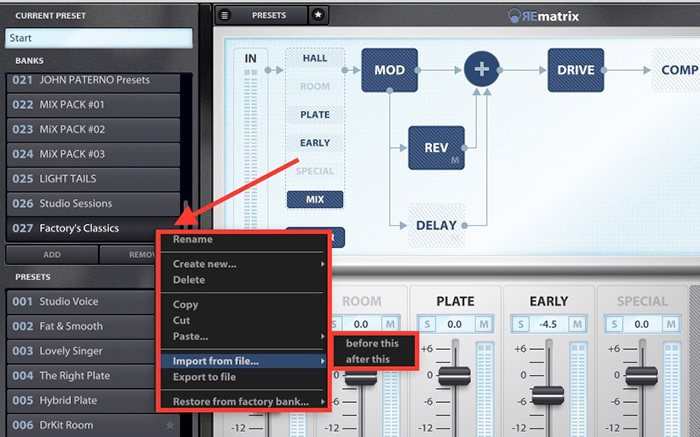The width and height of the screenshot is (700, 437).
Task: Load preset 005 Hybrid Plate
Action: [x=80, y=400]
